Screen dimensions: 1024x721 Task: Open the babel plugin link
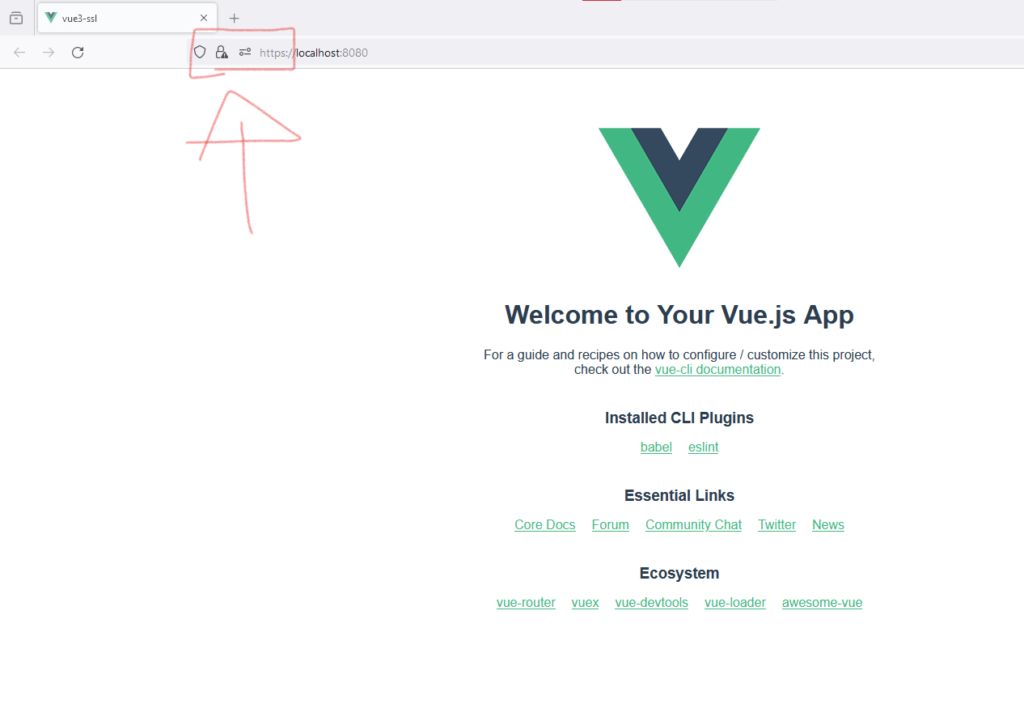pos(656,447)
